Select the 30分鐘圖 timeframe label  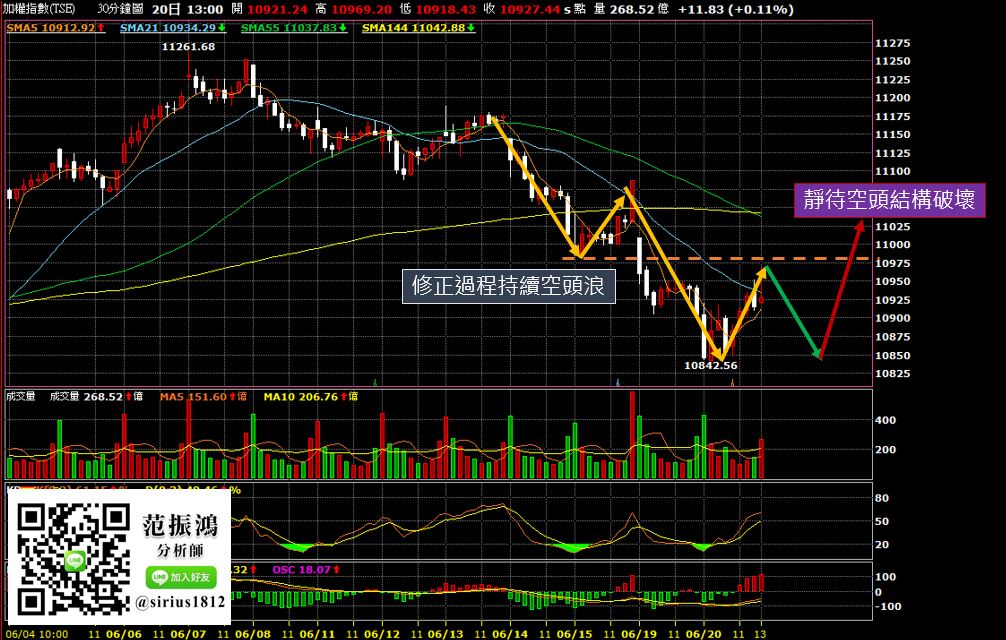coord(120,9)
